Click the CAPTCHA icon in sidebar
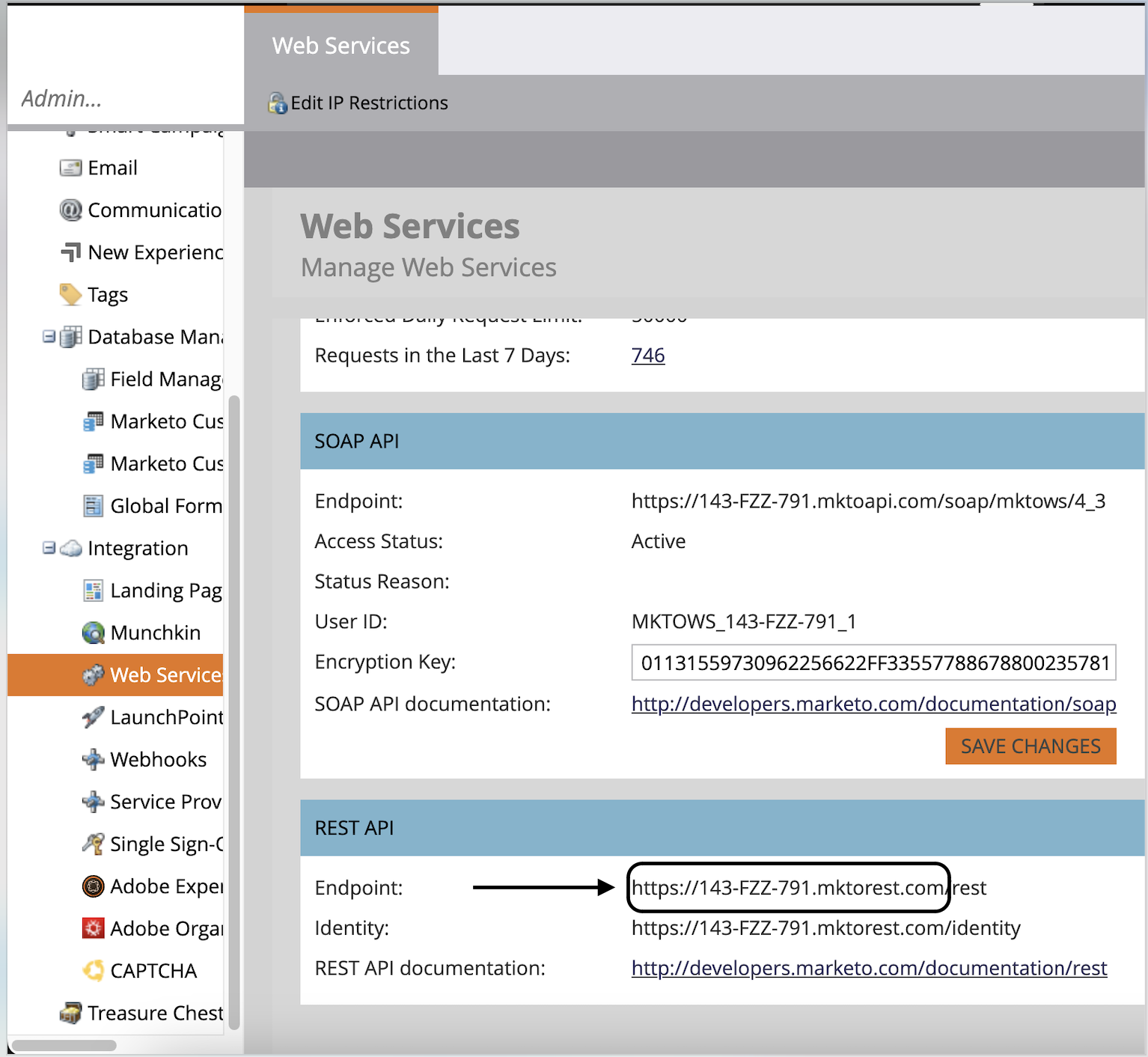This screenshot has height=1057, width=1148. tap(93, 970)
